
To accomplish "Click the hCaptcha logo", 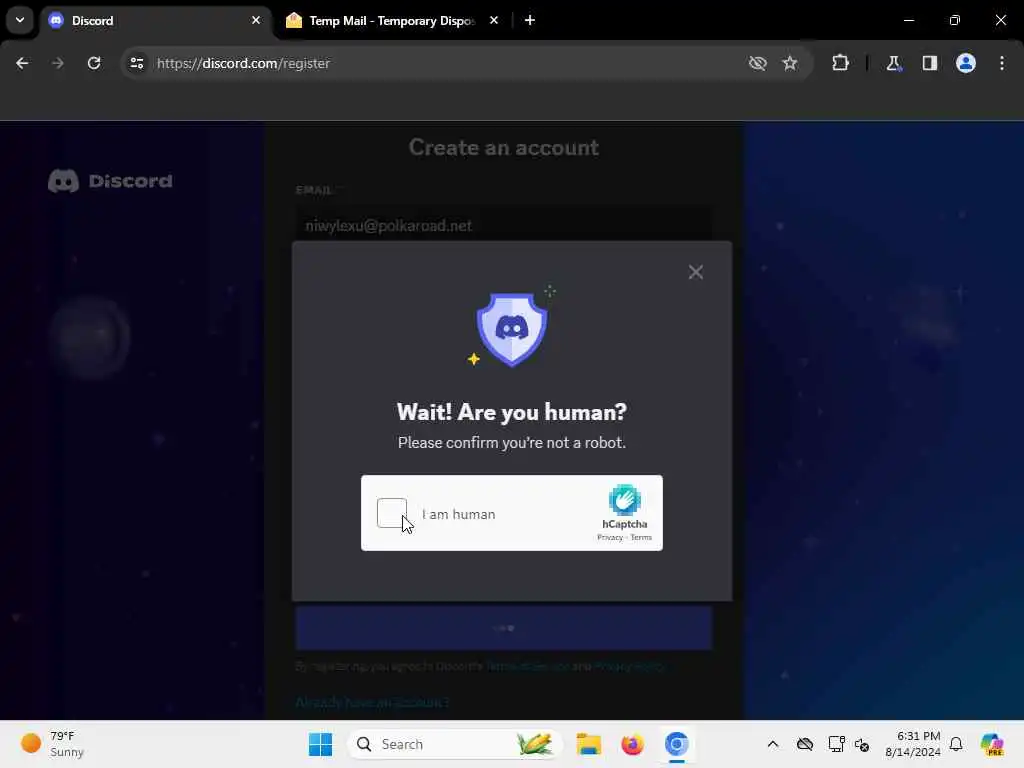I will click(x=624, y=500).
